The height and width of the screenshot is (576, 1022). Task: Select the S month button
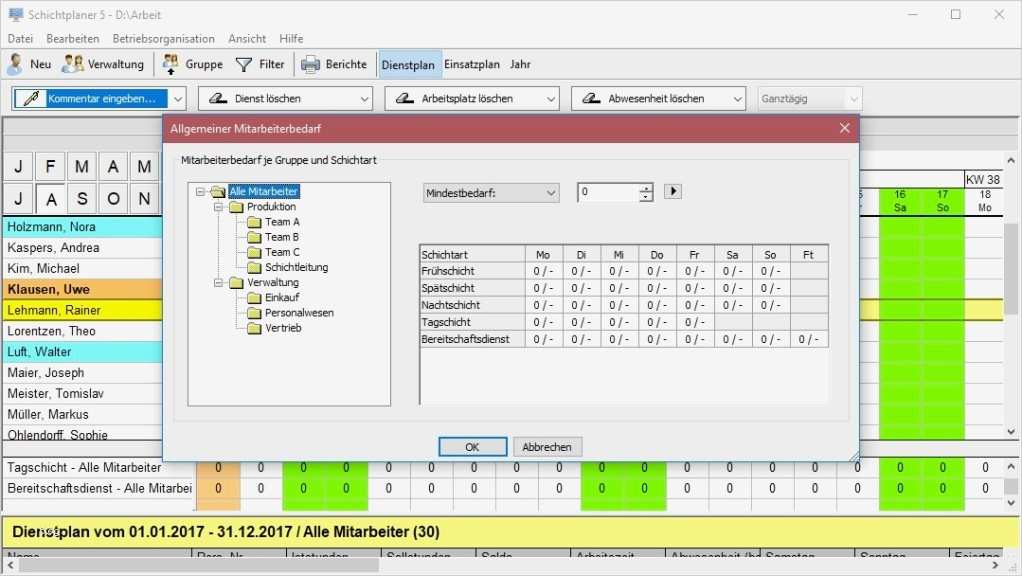point(81,199)
